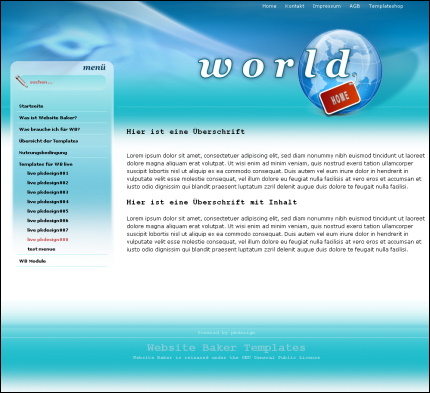Open Kontakt in top navigation
Image resolution: width=430 pixels, height=393 pixels.
click(294, 6)
